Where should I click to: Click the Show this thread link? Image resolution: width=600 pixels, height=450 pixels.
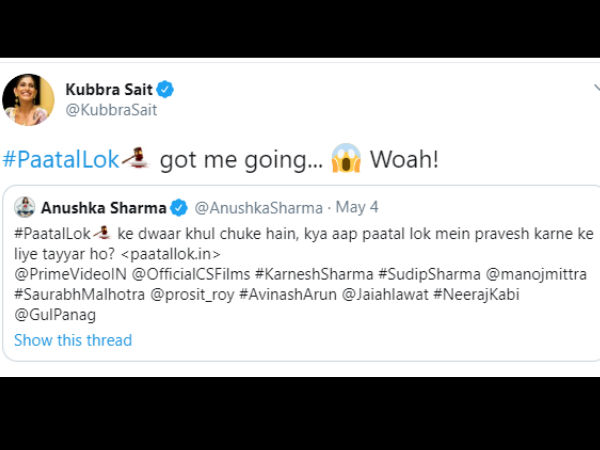point(73,340)
